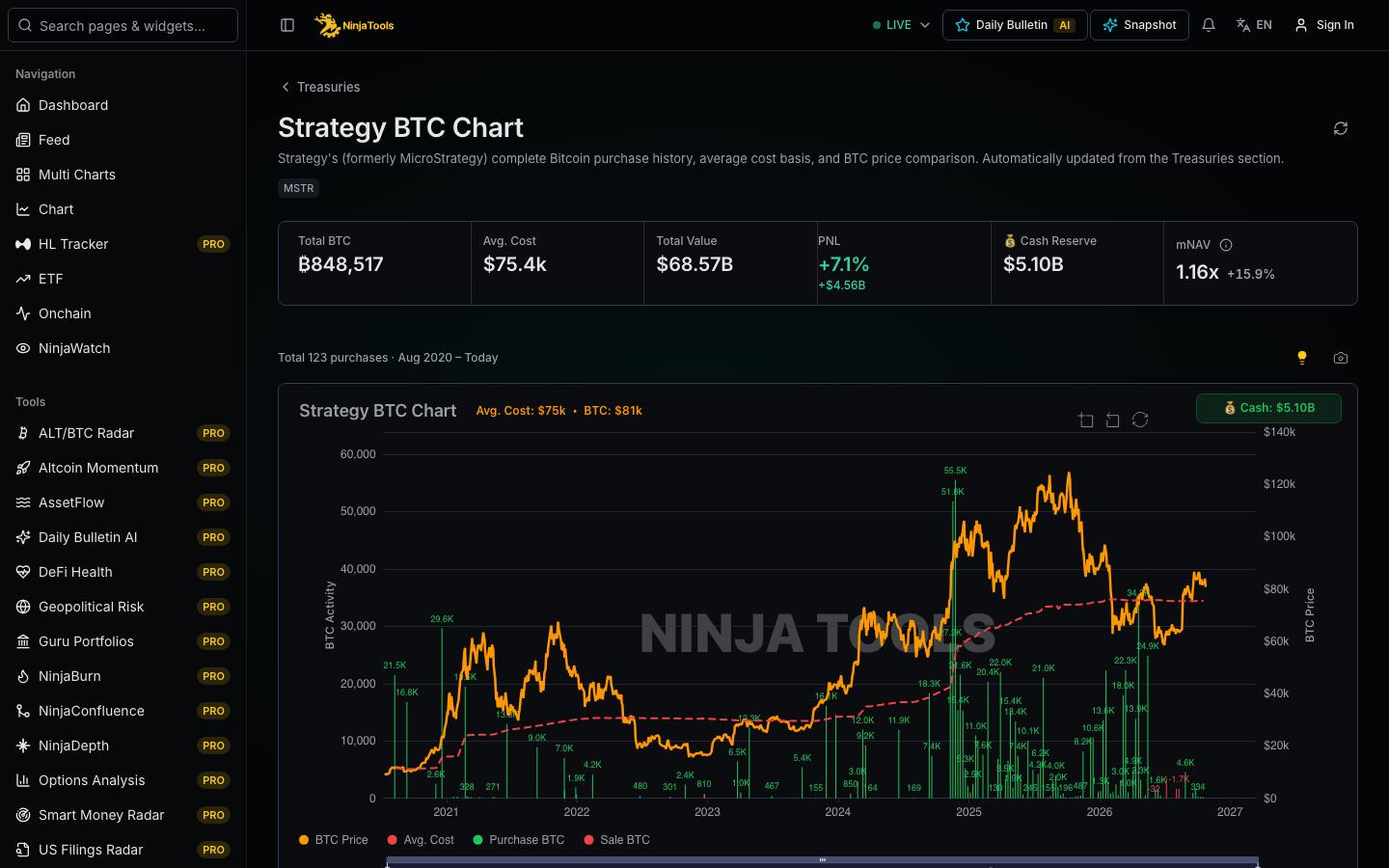The image size is (1389, 868).
Task: Open NinjaConfluence tool
Action: 123,711
